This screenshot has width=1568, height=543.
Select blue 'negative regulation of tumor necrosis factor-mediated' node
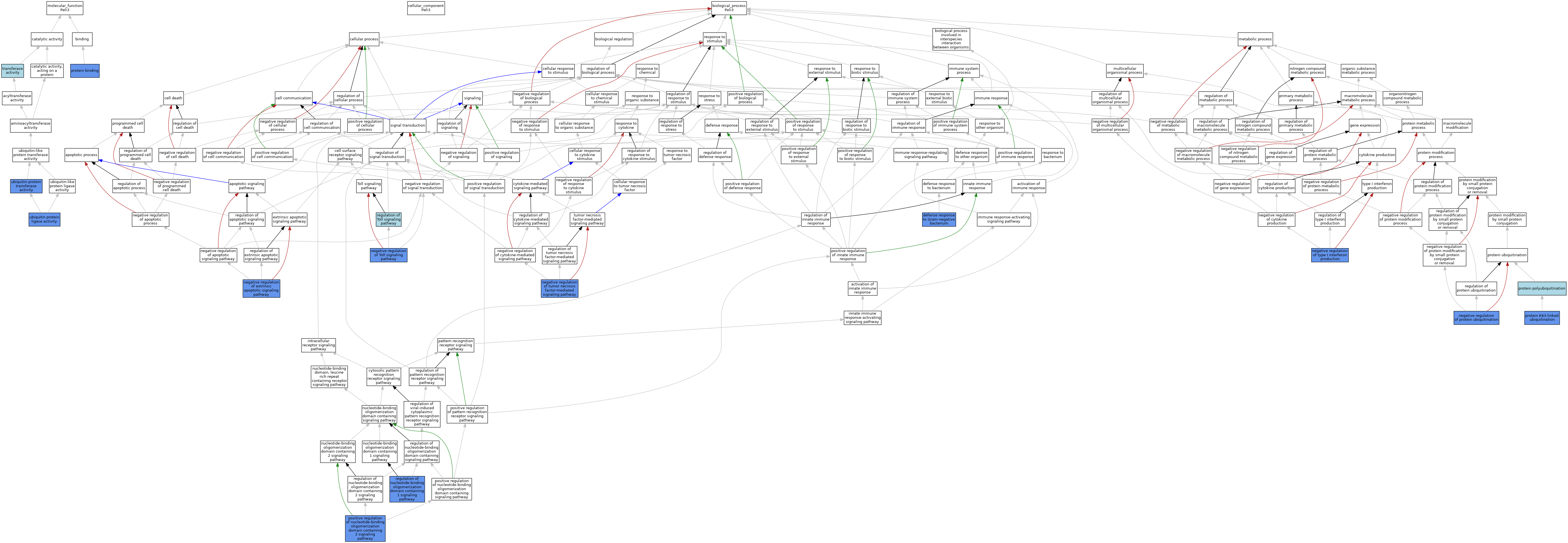[559, 288]
